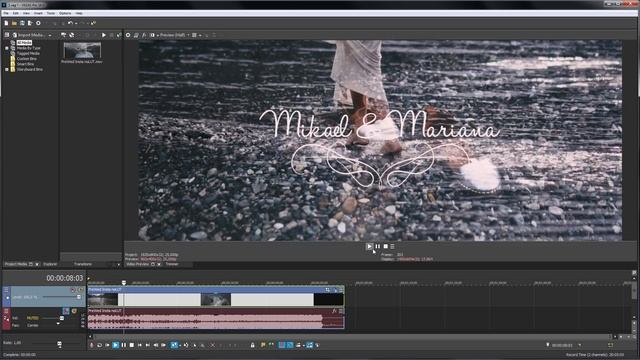Viewport: 640px width, 360px height.
Task: Expand the Storyboard Bins node
Action: point(7,69)
